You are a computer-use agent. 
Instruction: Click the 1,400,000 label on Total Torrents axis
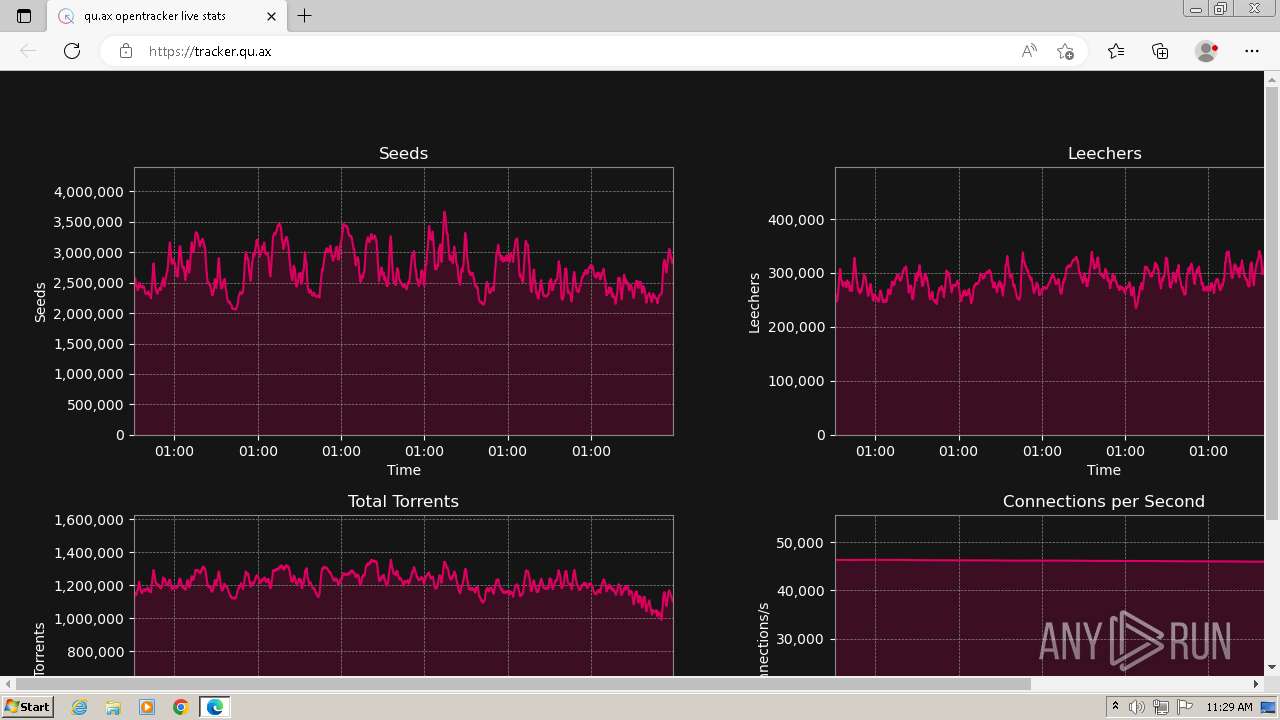[x=89, y=553]
